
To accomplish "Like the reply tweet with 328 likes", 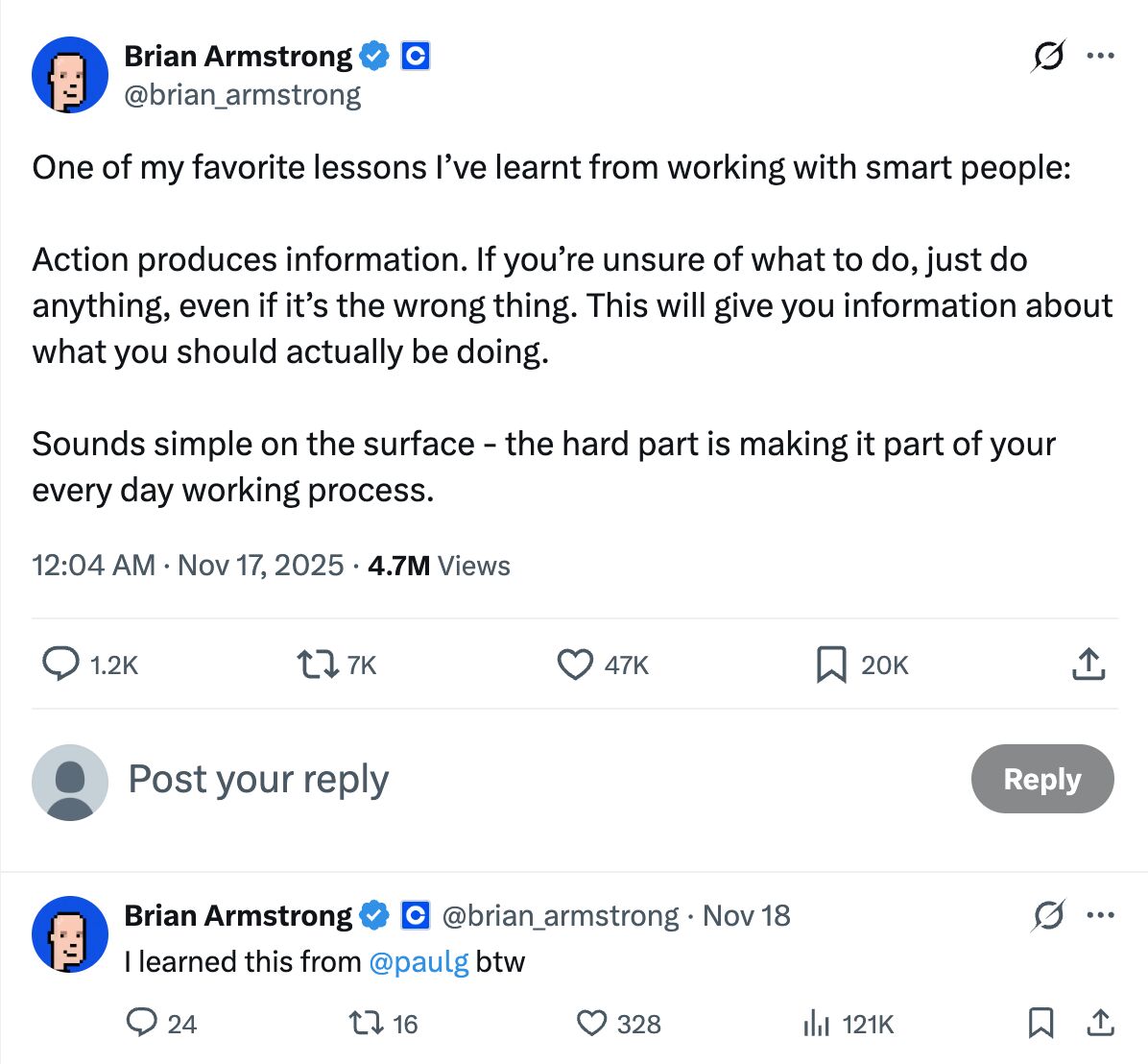I will pos(591,1024).
